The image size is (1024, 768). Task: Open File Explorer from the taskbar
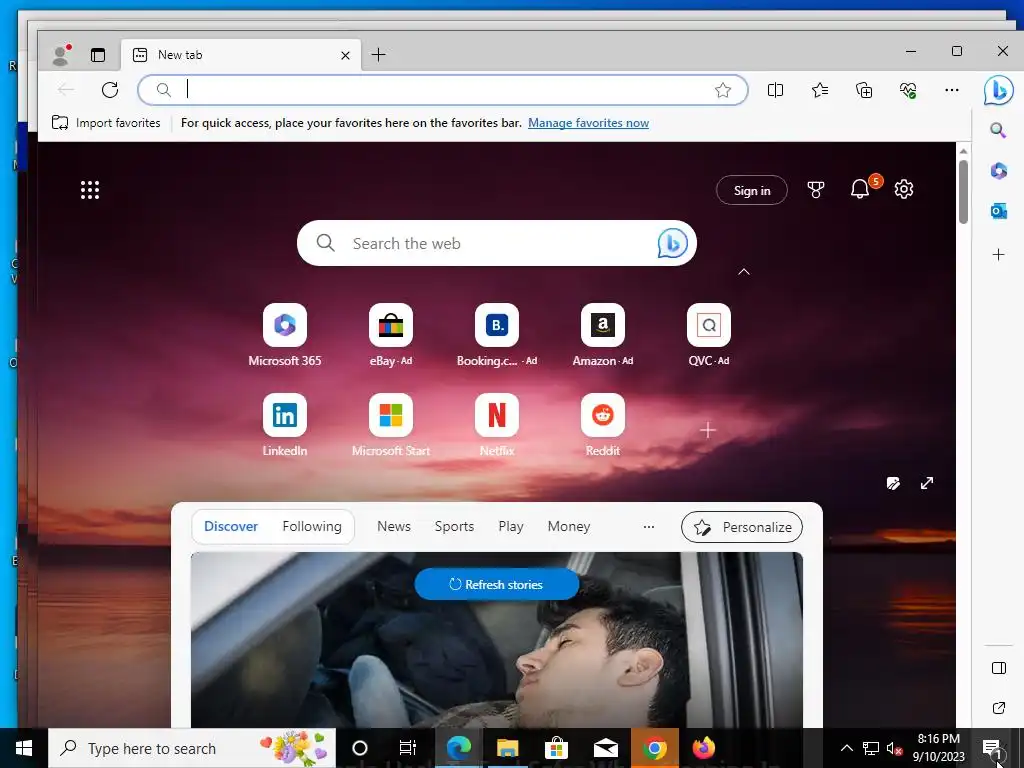tap(507, 748)
